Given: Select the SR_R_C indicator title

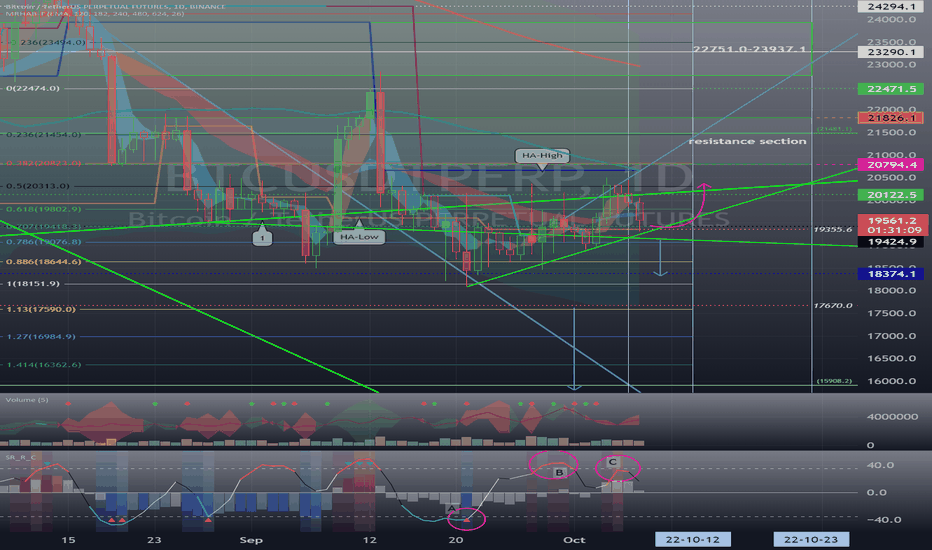Looking at the screenshot, I should (x=21, y=457).
